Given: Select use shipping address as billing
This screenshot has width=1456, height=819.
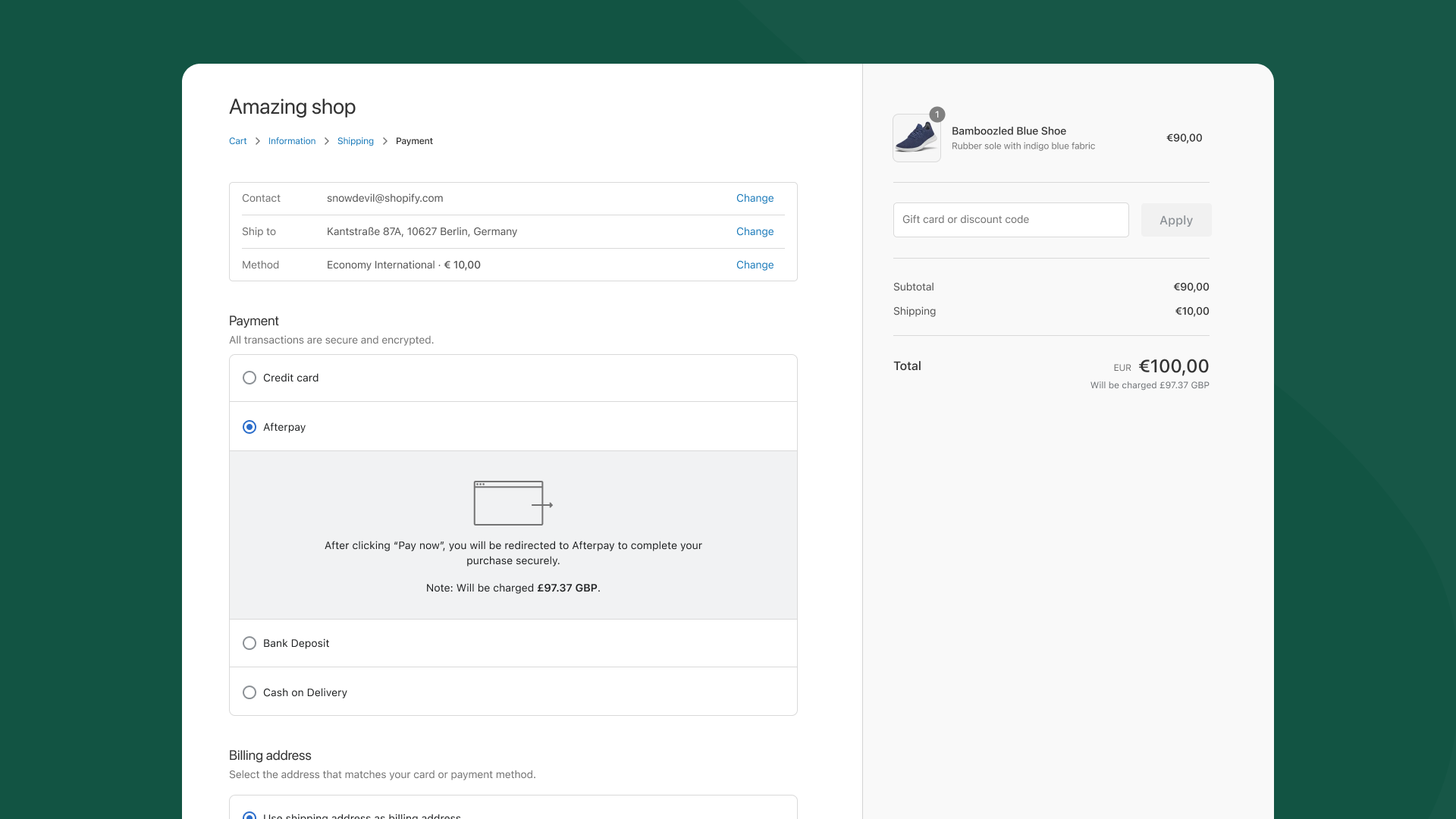Looking at the screenshot, I should coord(249,815).
